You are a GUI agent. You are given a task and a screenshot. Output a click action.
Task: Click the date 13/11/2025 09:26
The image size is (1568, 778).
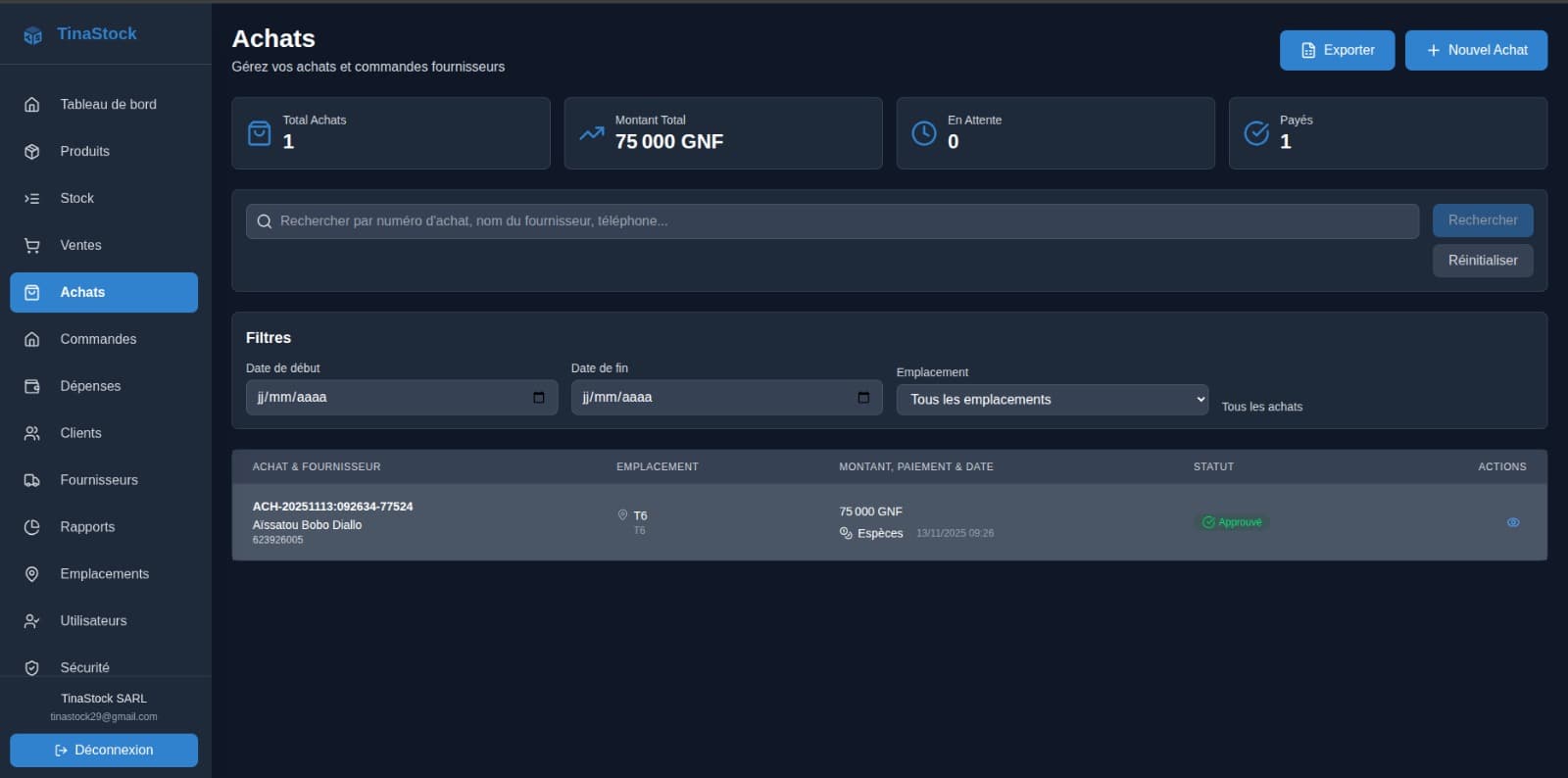click(955, 533)
